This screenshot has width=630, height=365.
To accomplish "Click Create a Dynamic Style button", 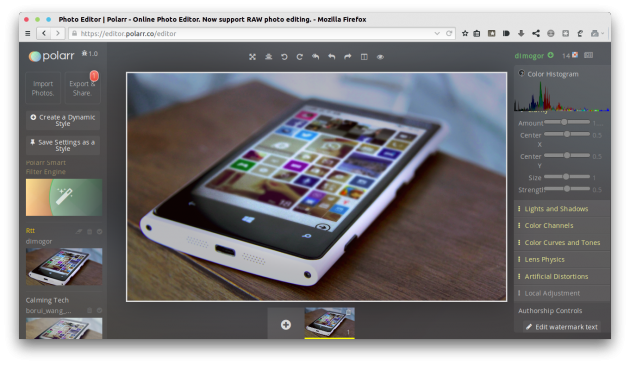I will pos(63,120).
